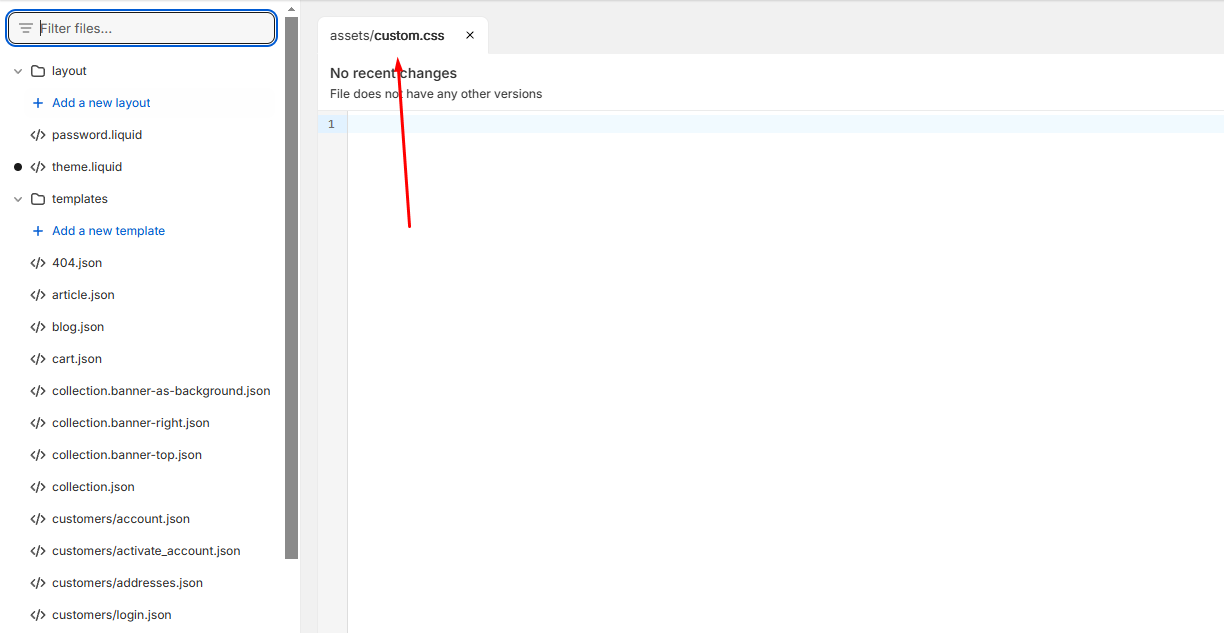Collapse the layout folder chevron
The image size is (1224, 633).
pyautogui.click(x=18, y=71)
